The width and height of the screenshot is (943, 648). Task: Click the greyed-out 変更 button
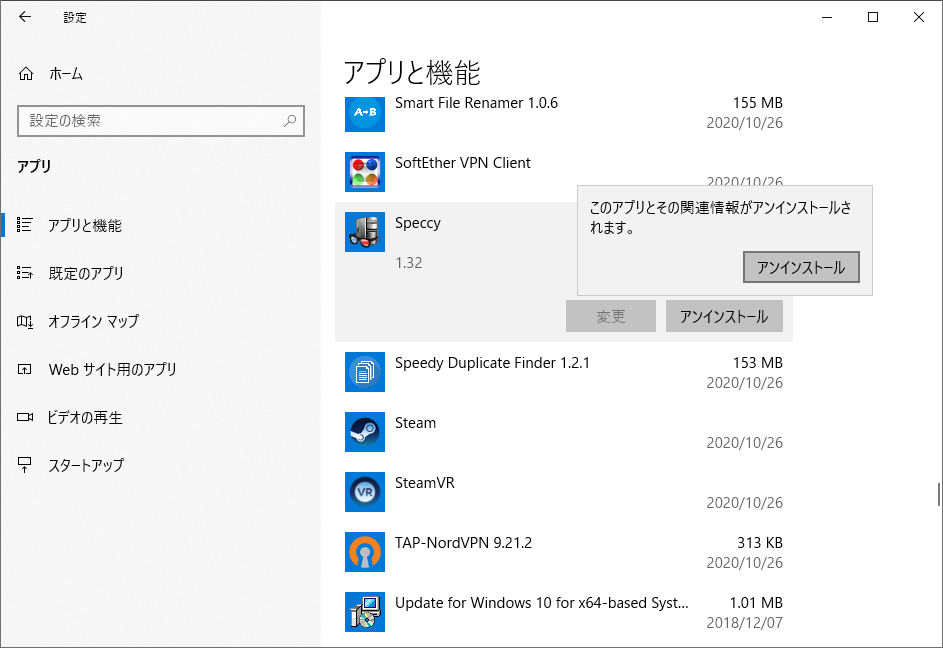[x=610, y=316]
